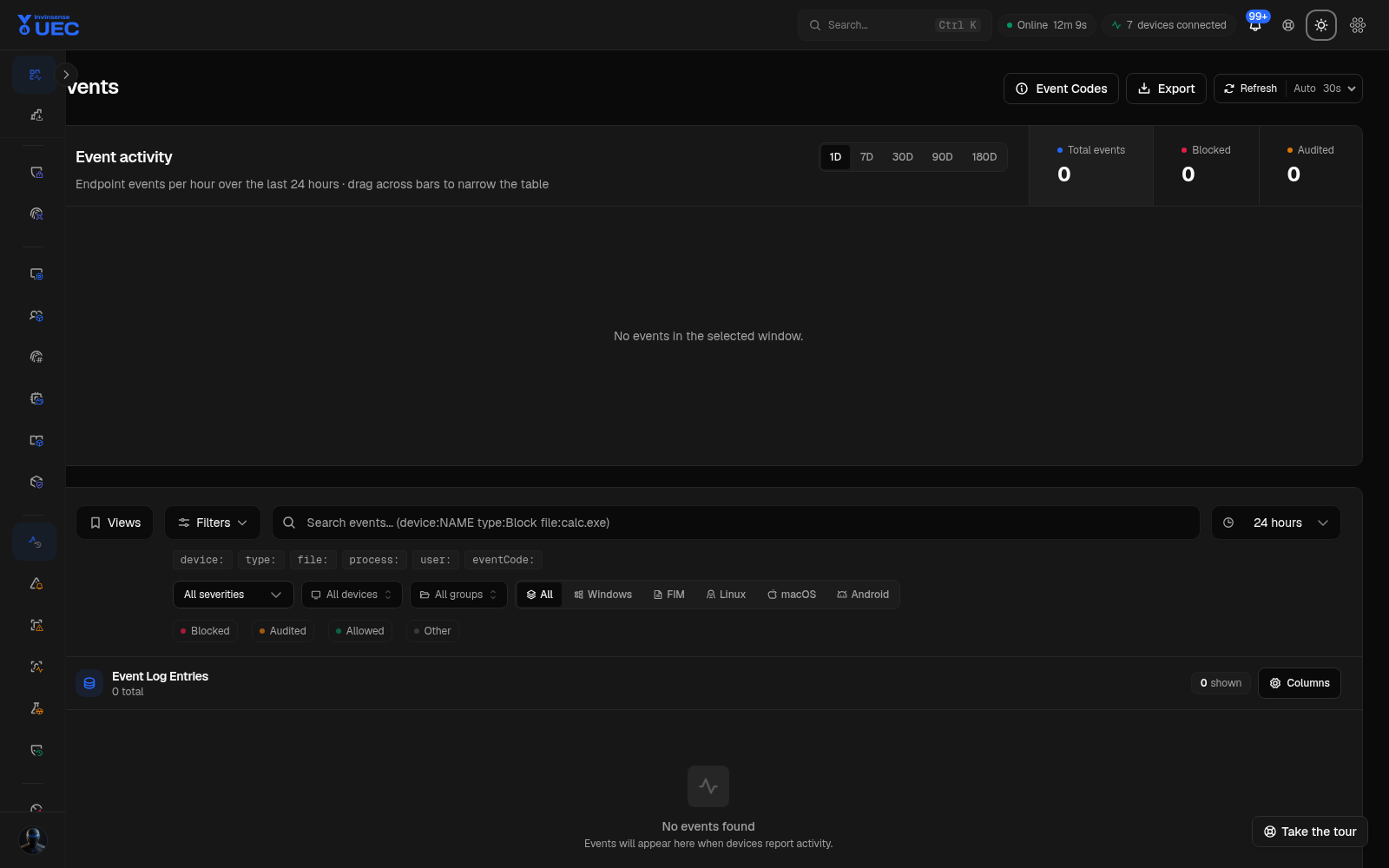Image resolution: width=1389 pixels, height=868 pixels.
Task: Open the users with cube sidebar icon
Action: 36,315
